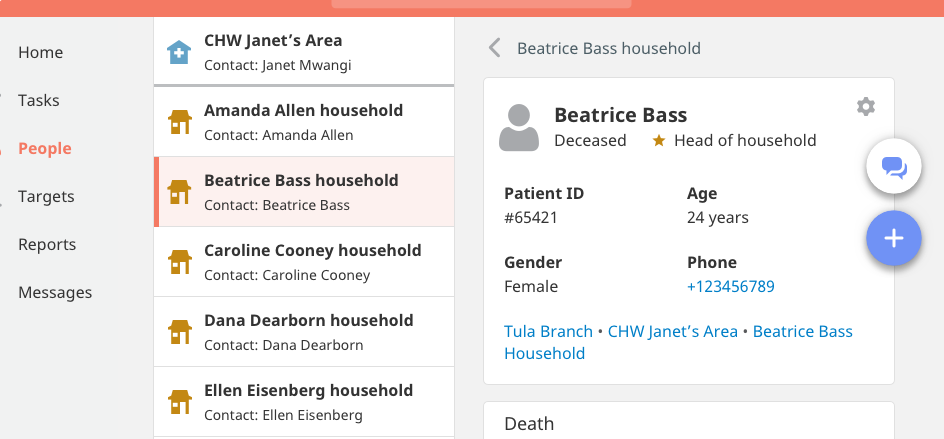Screen dimensions: 944x439
Task: Click Ellen Eisenberg household house icon
Action: pyautogui.click(x=179, y=402)
